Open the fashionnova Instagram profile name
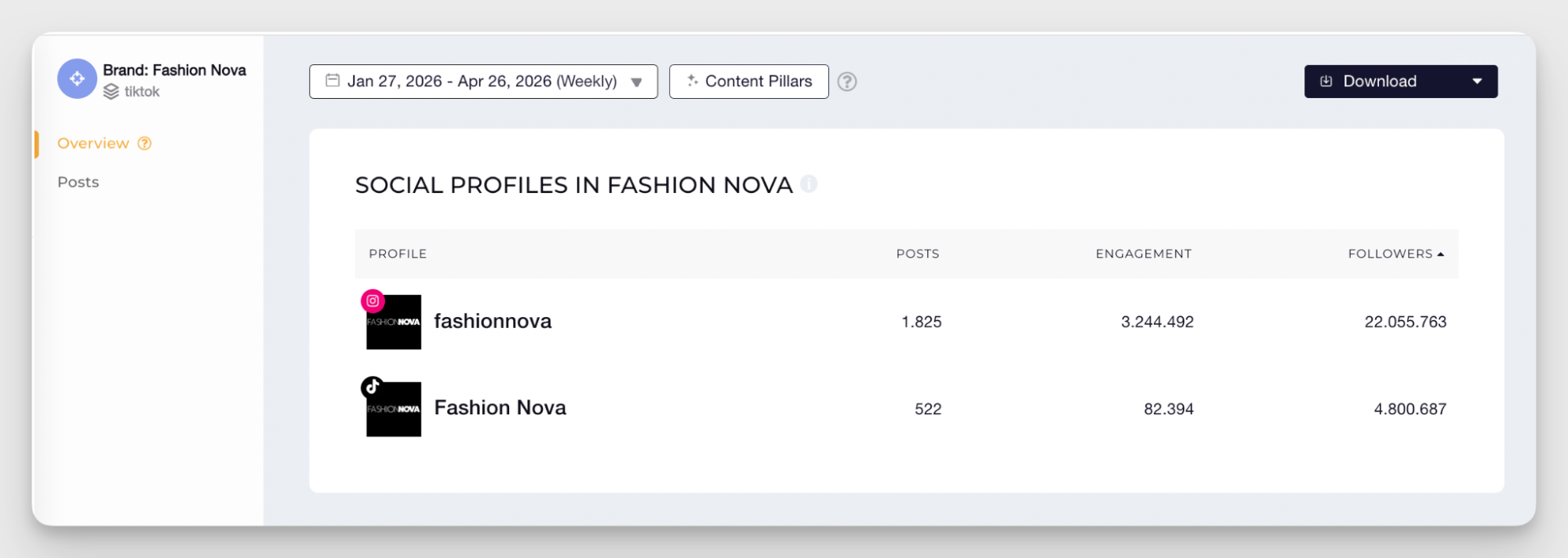The image size is (1568, 558). (493, 321)
